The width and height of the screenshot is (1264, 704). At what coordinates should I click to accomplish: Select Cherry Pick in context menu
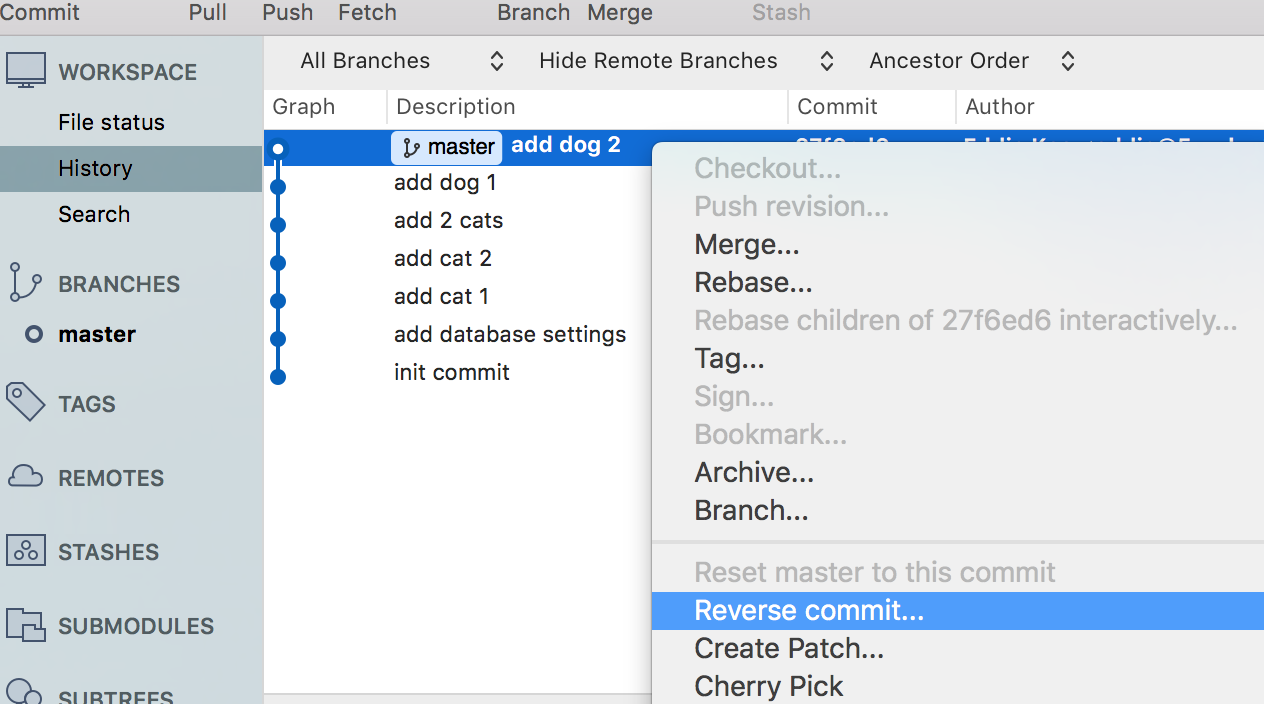click(x=768, y=686)
